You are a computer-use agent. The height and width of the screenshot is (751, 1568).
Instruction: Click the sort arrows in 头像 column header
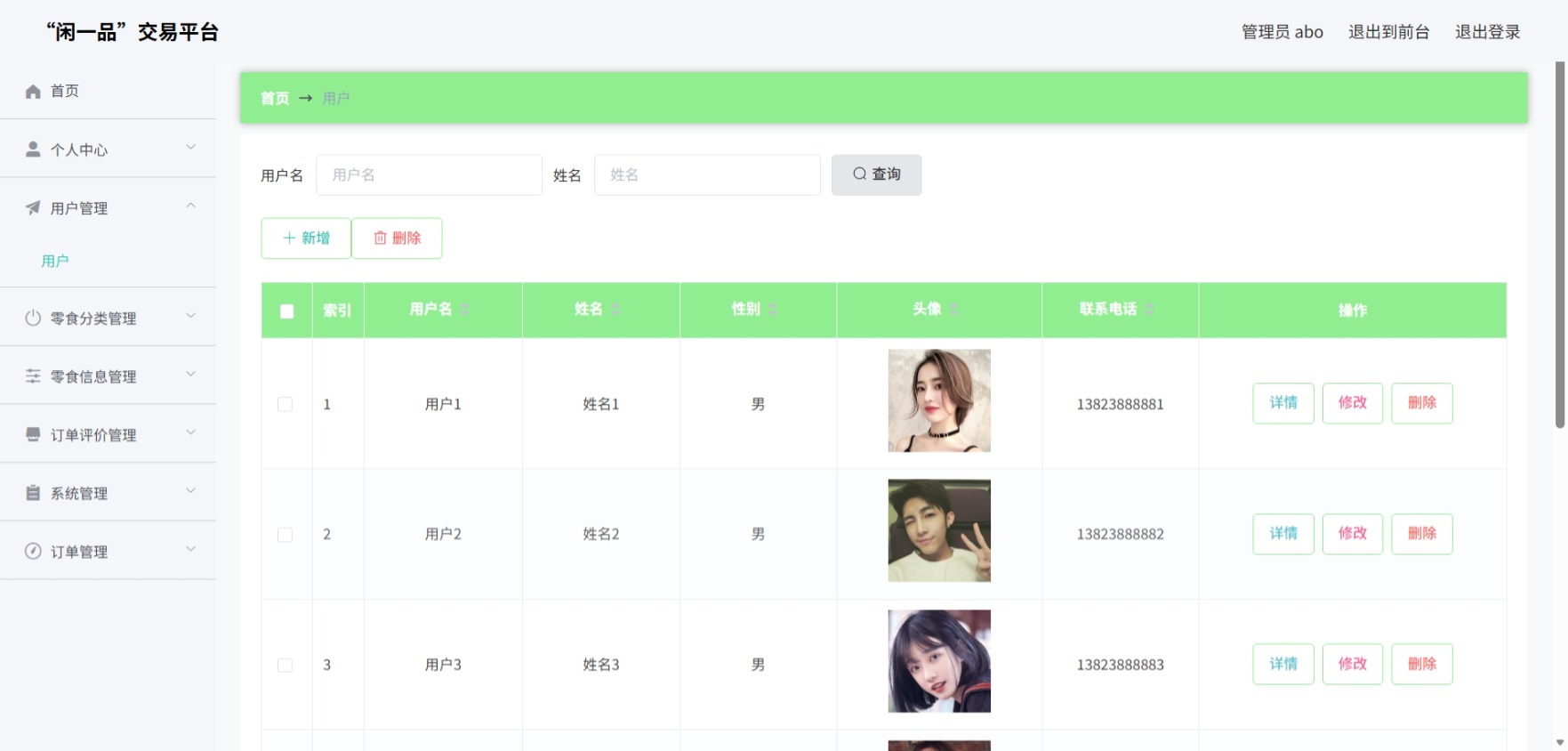point(954,310)
